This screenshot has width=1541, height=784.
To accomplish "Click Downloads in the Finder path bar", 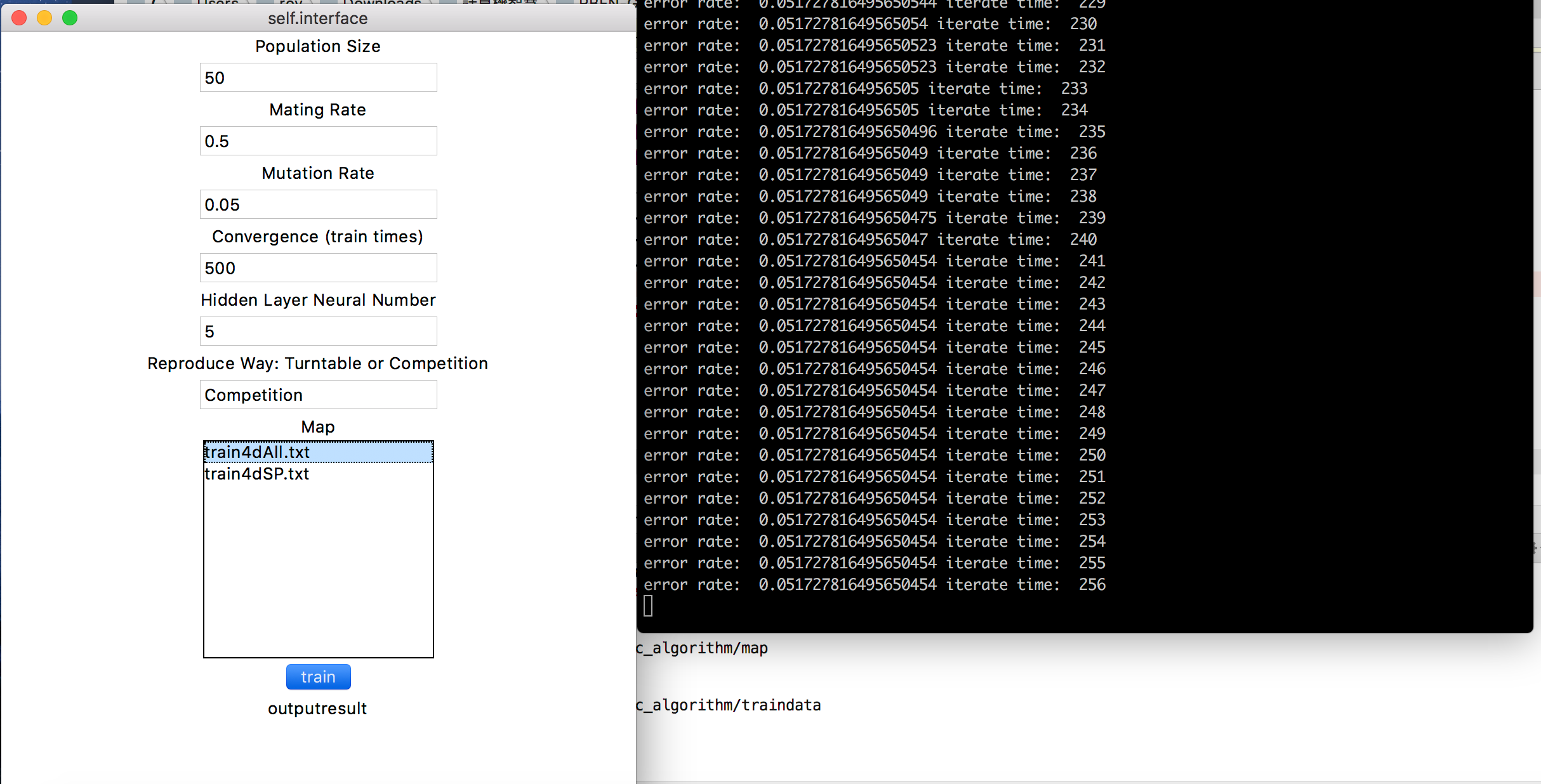I will pyautogui.click(x=381, y=4).
